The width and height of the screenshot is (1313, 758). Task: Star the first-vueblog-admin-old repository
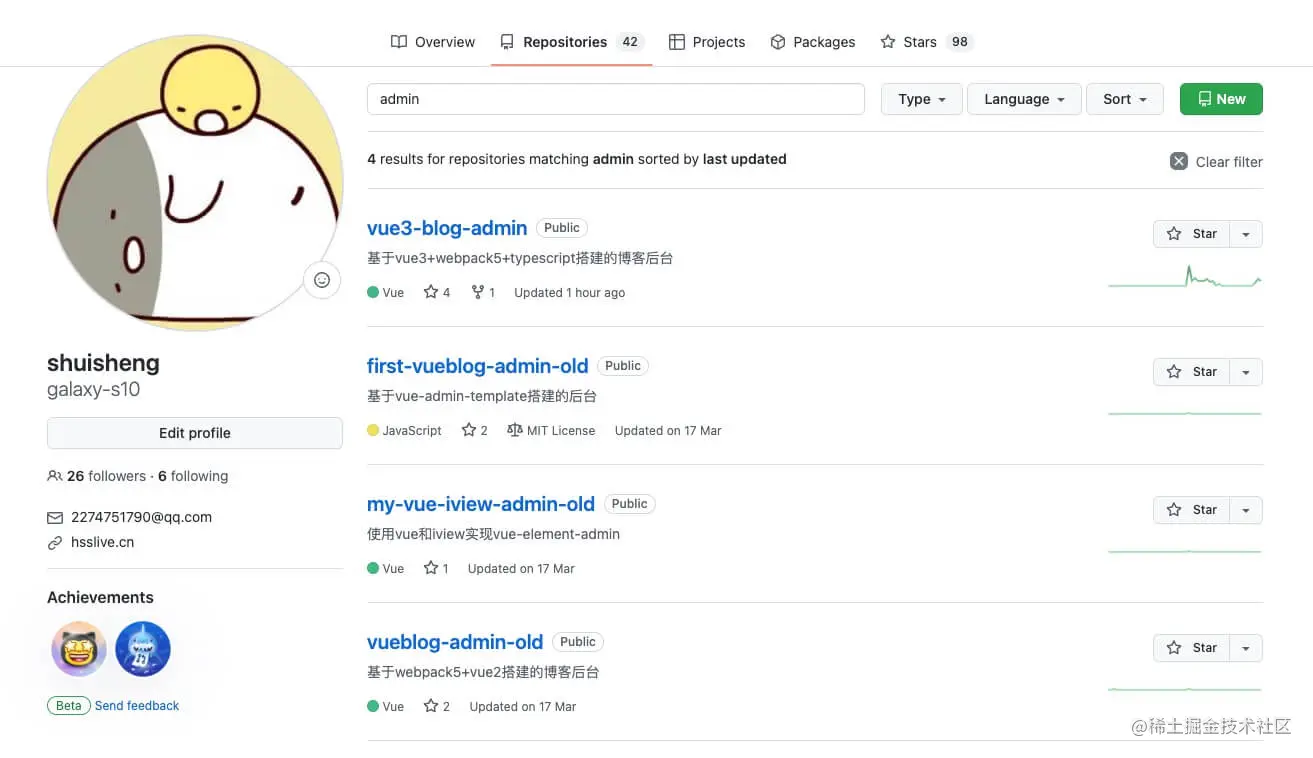pyautogui.click(x=1191, y=372)
